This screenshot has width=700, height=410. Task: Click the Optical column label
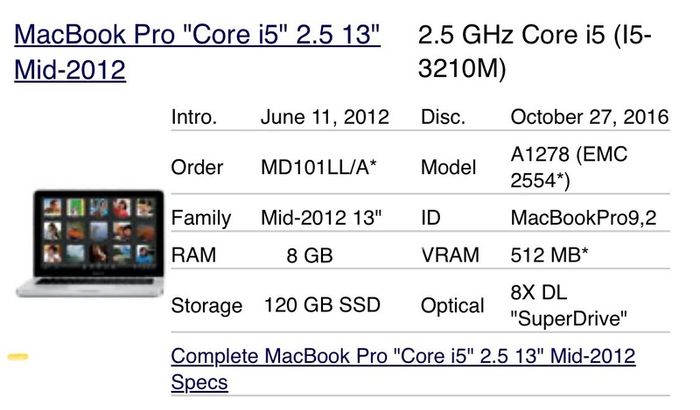[452, 306]
